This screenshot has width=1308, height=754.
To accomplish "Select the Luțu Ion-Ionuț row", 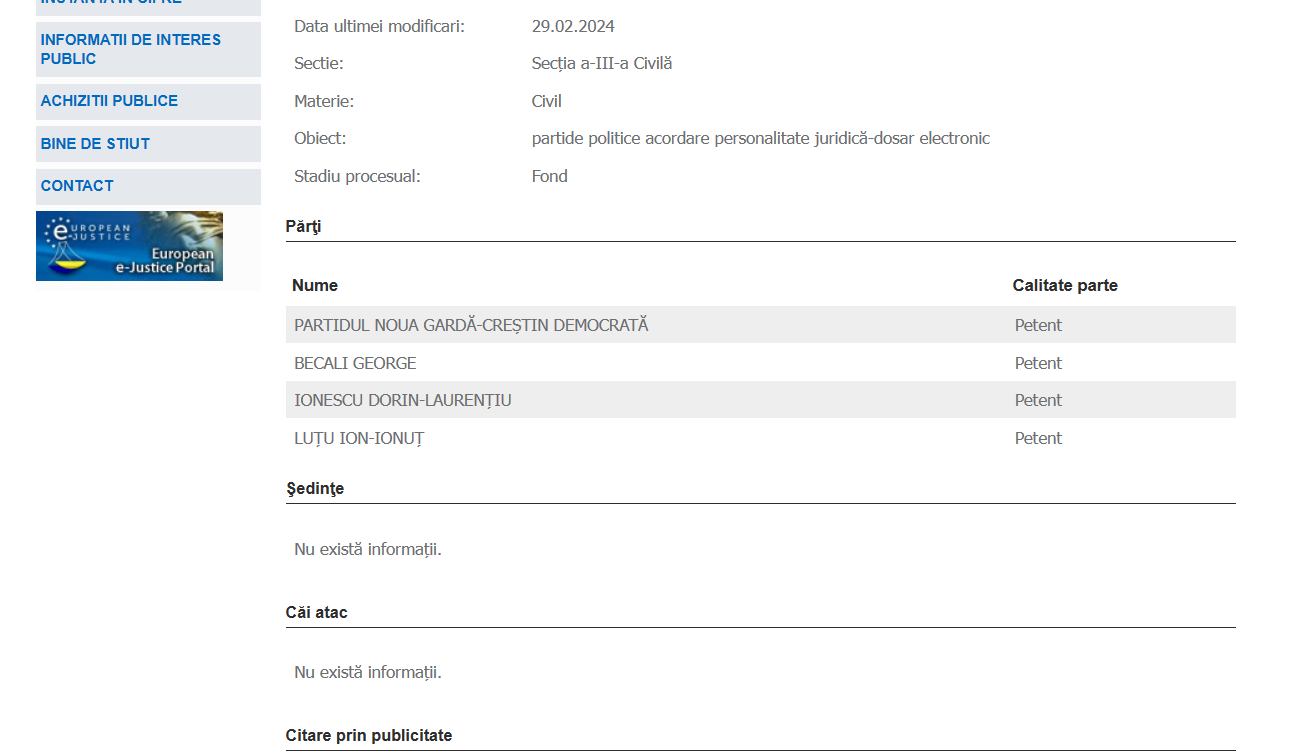I will (x=761, y=438).
